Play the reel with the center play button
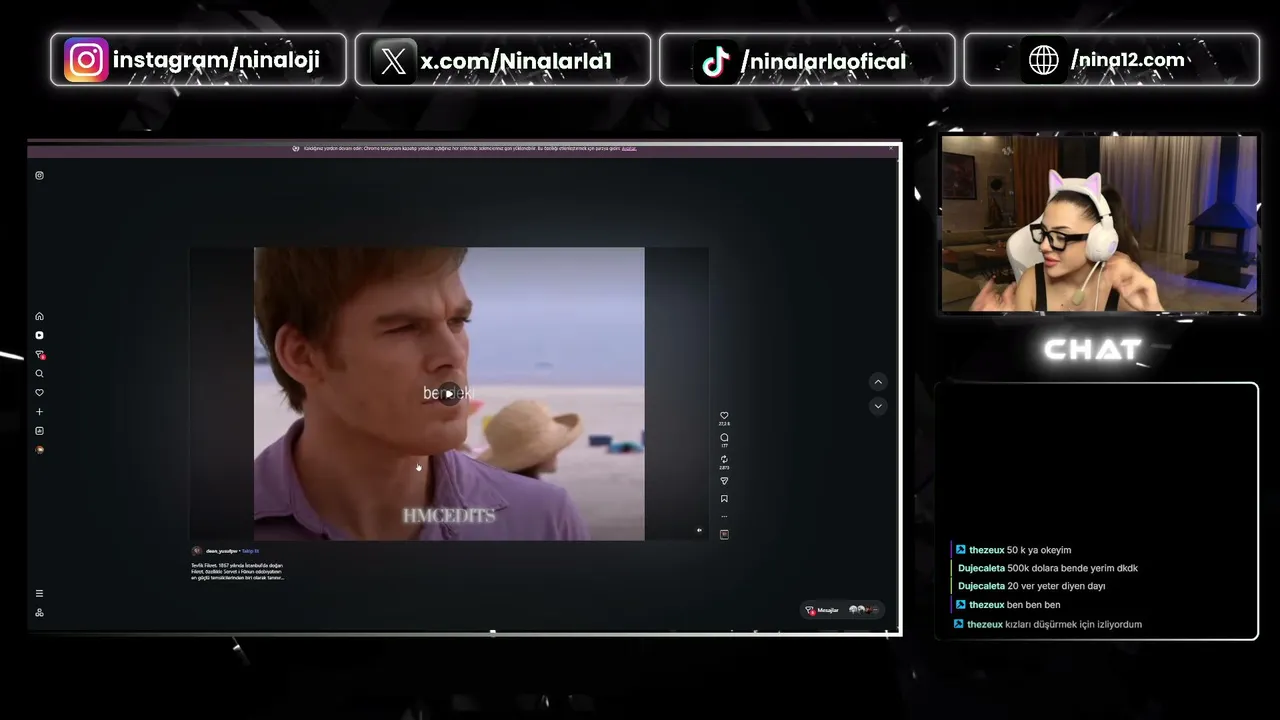Viewport: 1280px width, 720px height. click(449, 393)
